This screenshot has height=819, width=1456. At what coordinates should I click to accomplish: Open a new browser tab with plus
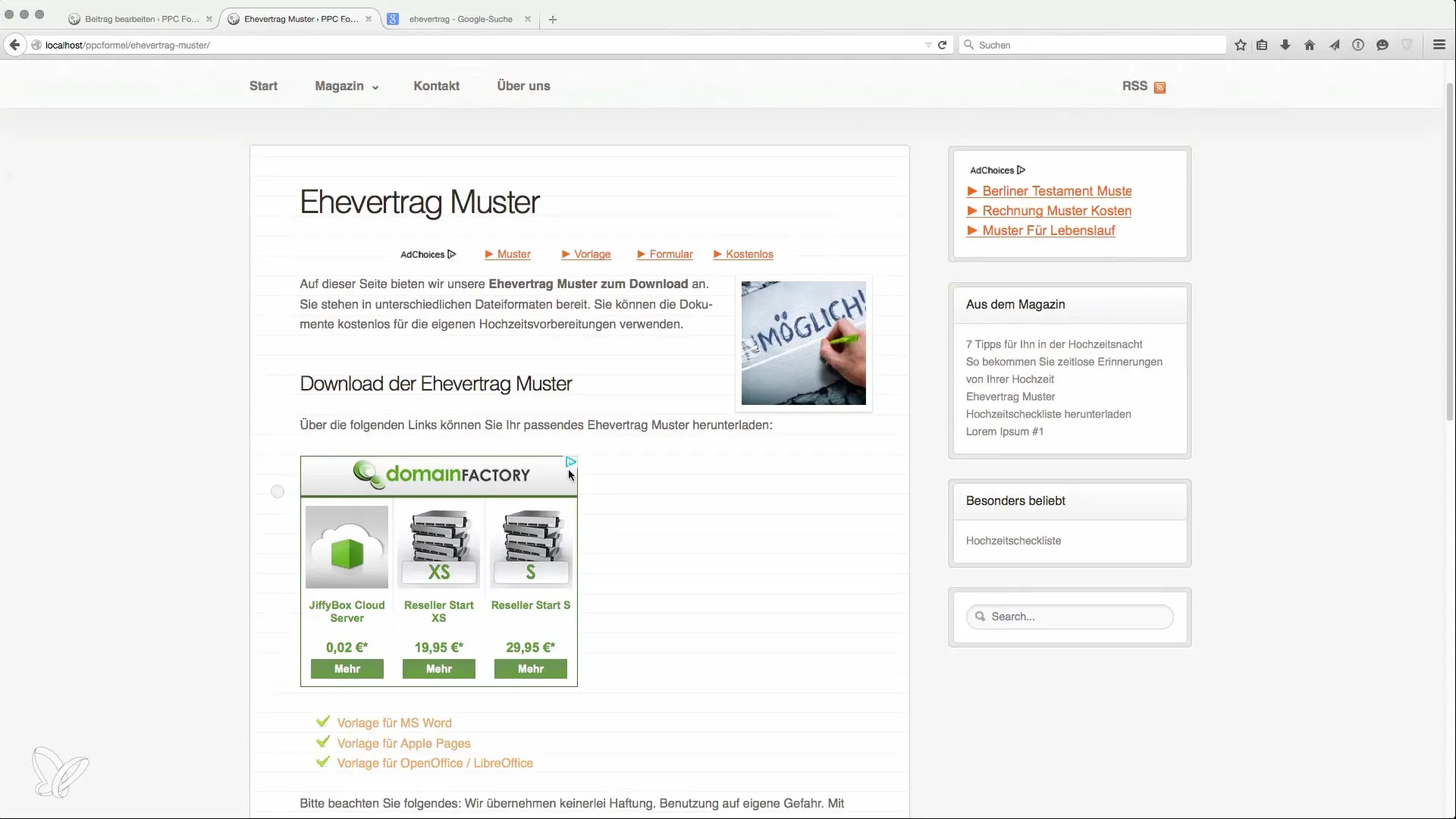click(553, 20)
